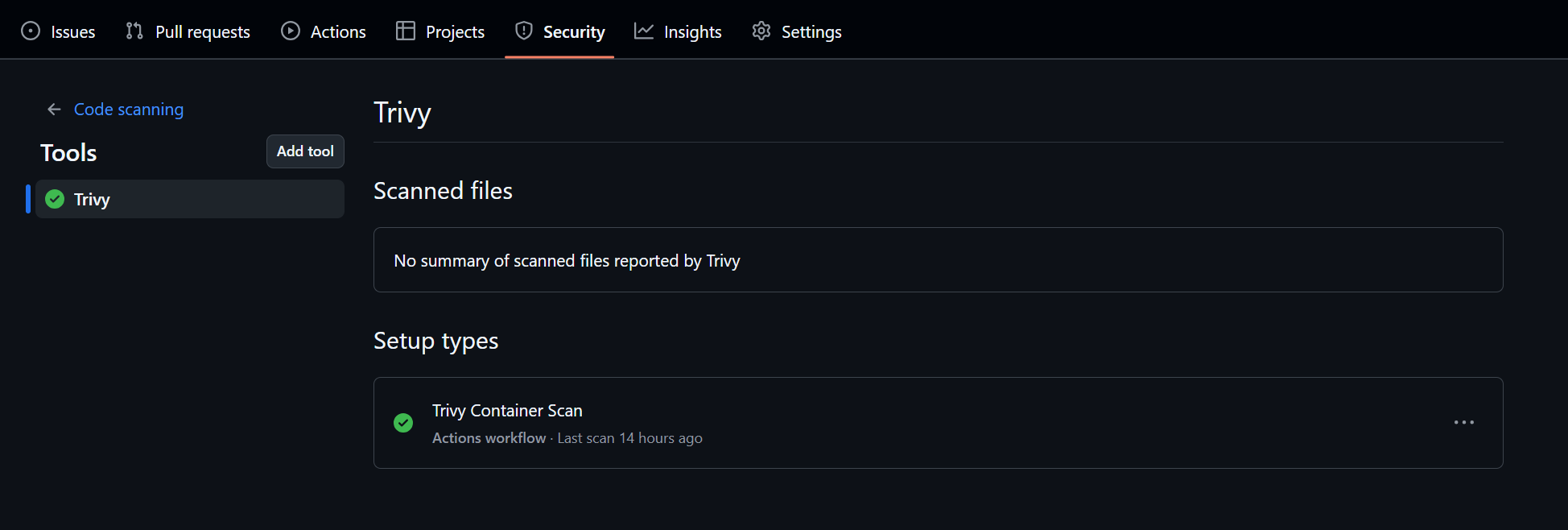Open the Trivy Container Scan options menu
The width and height of the screenshot is (1568, 530).
[1464, 423]
